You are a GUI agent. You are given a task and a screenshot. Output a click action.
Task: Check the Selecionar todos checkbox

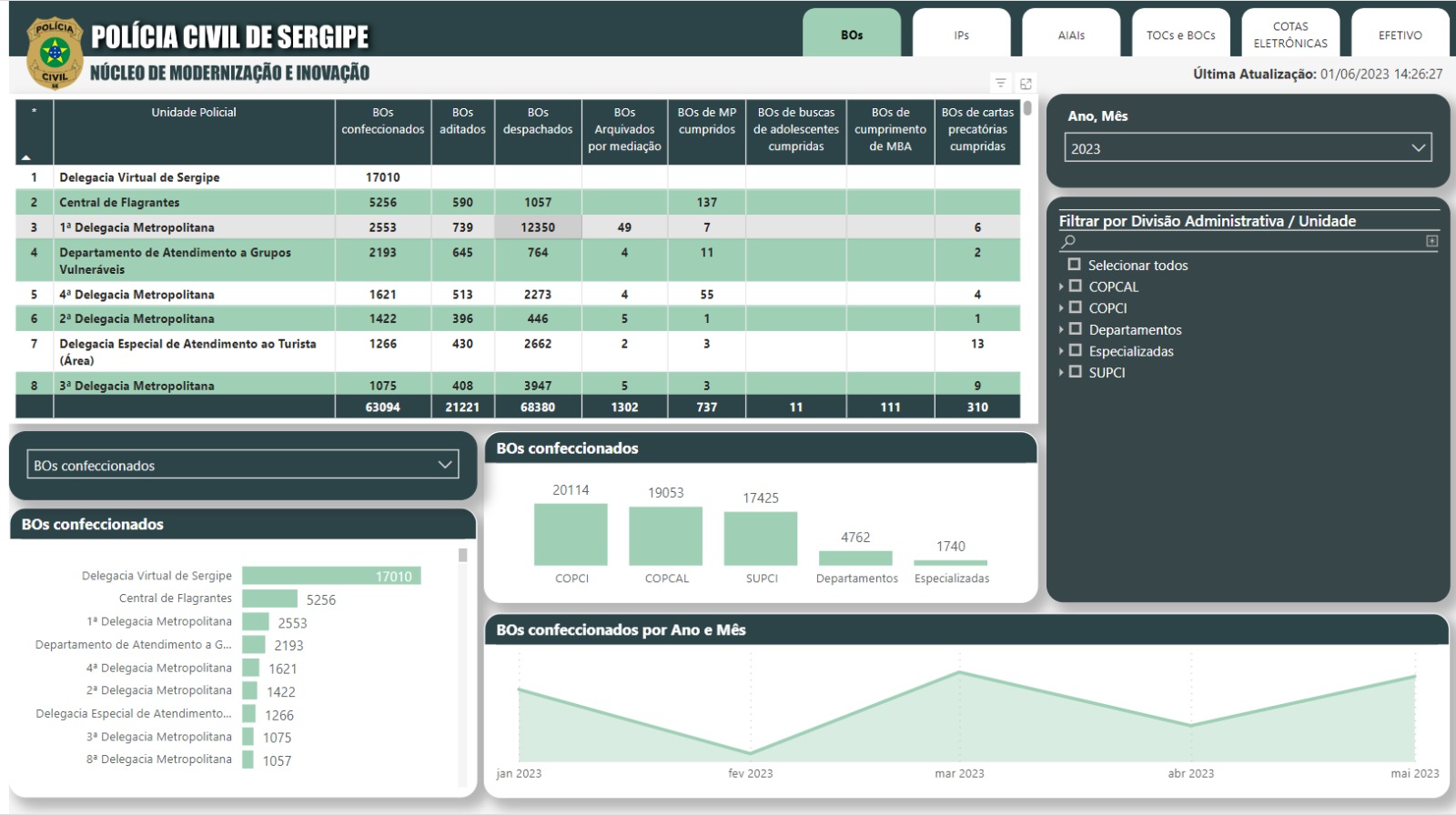(1075, 265)
